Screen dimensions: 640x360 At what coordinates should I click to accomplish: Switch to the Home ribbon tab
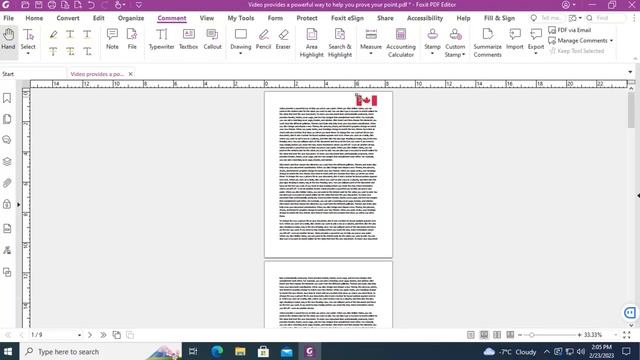click(34, 18)
